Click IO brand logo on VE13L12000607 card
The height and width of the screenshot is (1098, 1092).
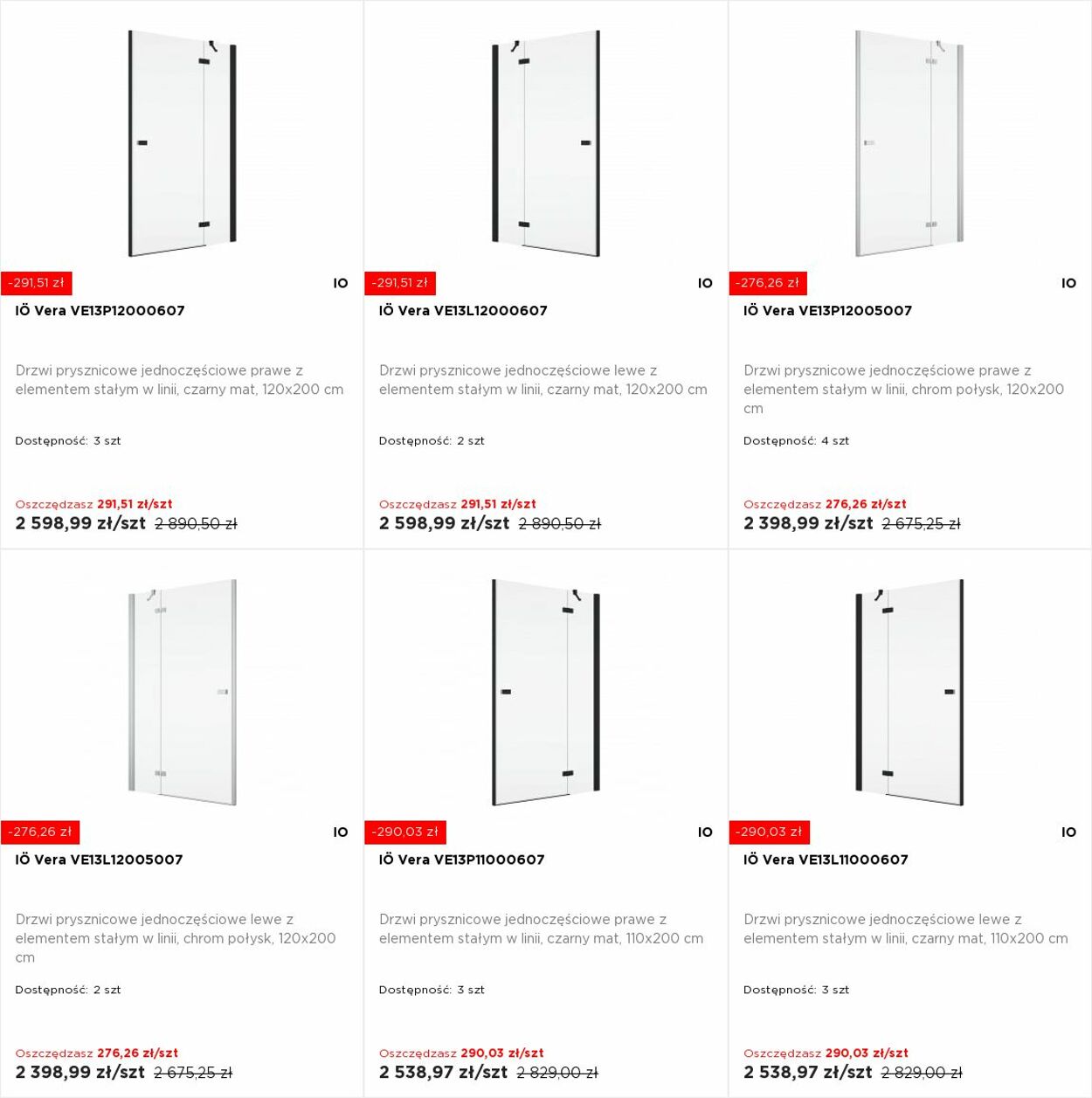click(x=705, y=283)
